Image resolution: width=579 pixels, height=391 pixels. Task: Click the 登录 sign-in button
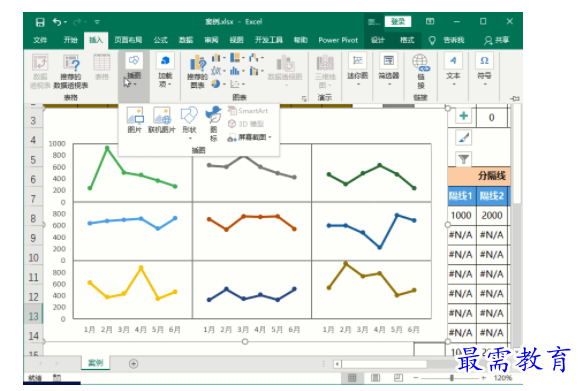(x=398, y=22)
